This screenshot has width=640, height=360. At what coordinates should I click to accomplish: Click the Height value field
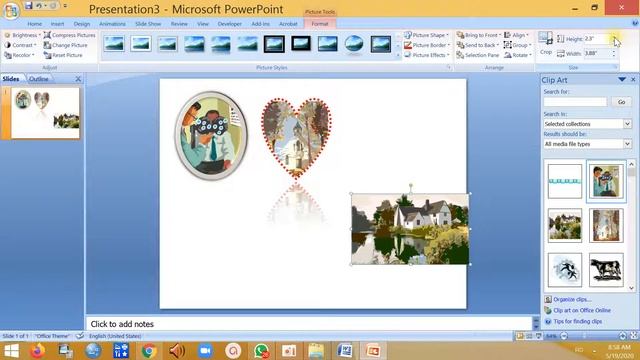click(598, 39)
